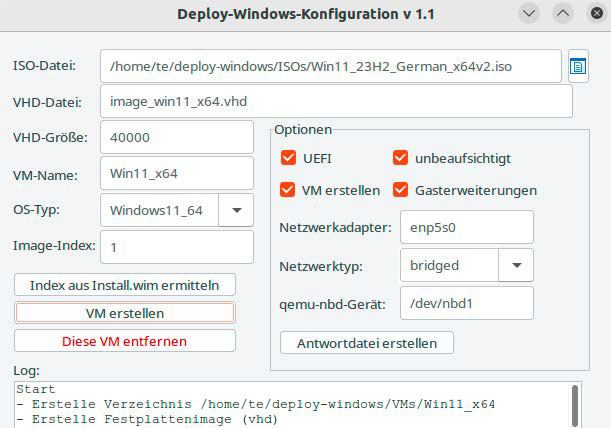
Task: Close the Deploy-Windows-Konfiguration window
Action: (x=597, y=14)
